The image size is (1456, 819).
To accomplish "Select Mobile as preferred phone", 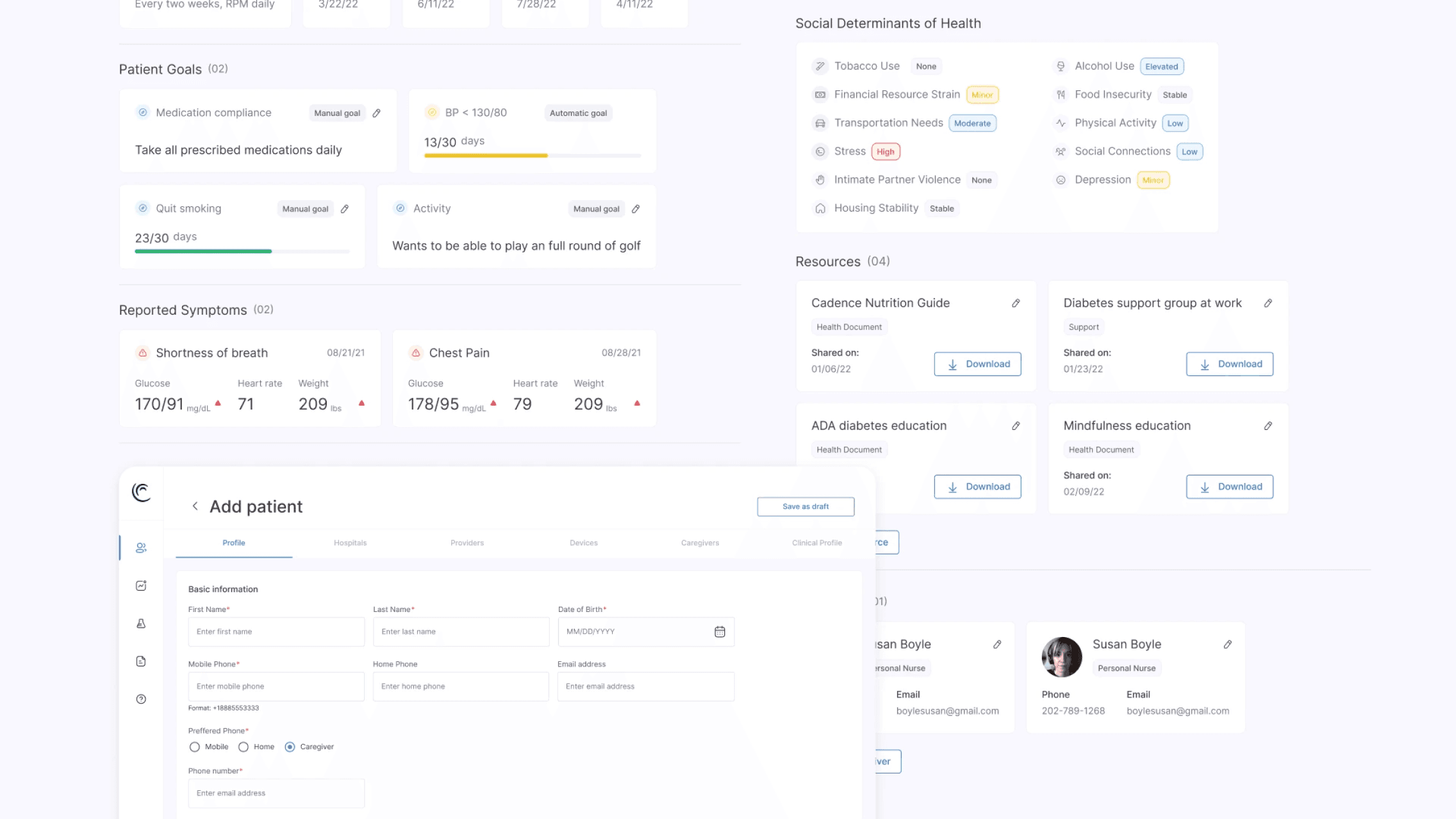I will tap(195, 747).
